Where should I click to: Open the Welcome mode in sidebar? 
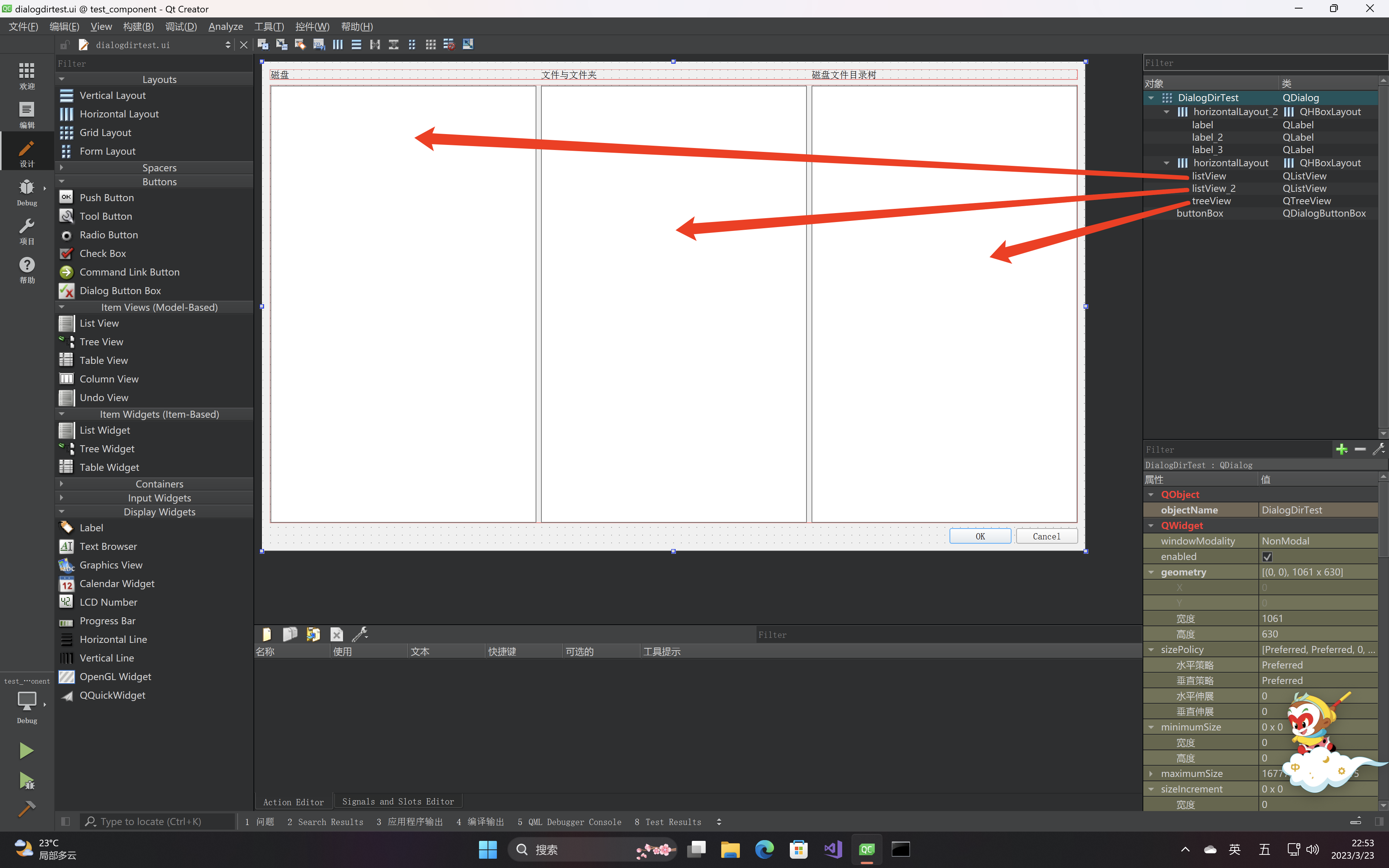click(27, 76)
